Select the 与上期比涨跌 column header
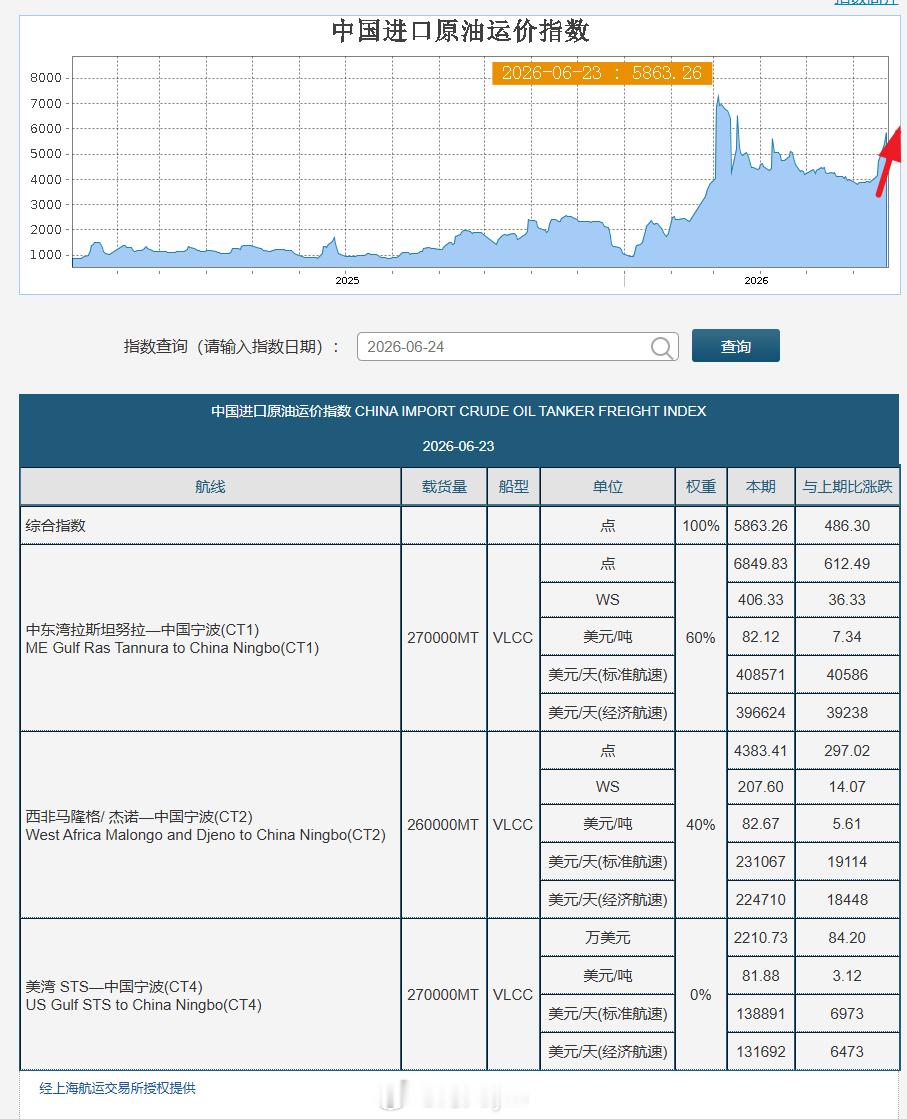This screenshot has height=1119, width=907. [x=847, y=487]
